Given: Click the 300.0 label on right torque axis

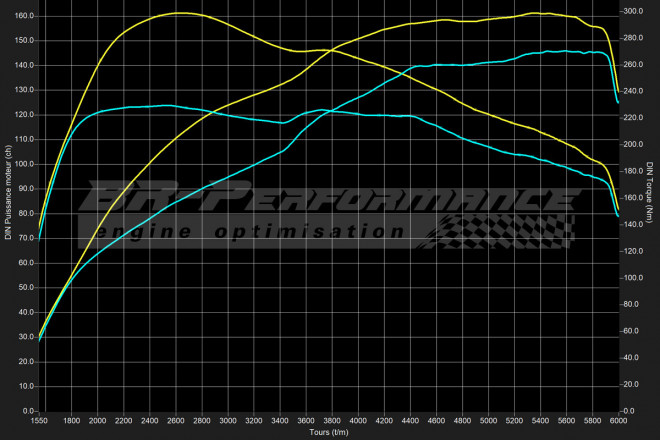Looking at the screenshot, I should click(633, 11).
